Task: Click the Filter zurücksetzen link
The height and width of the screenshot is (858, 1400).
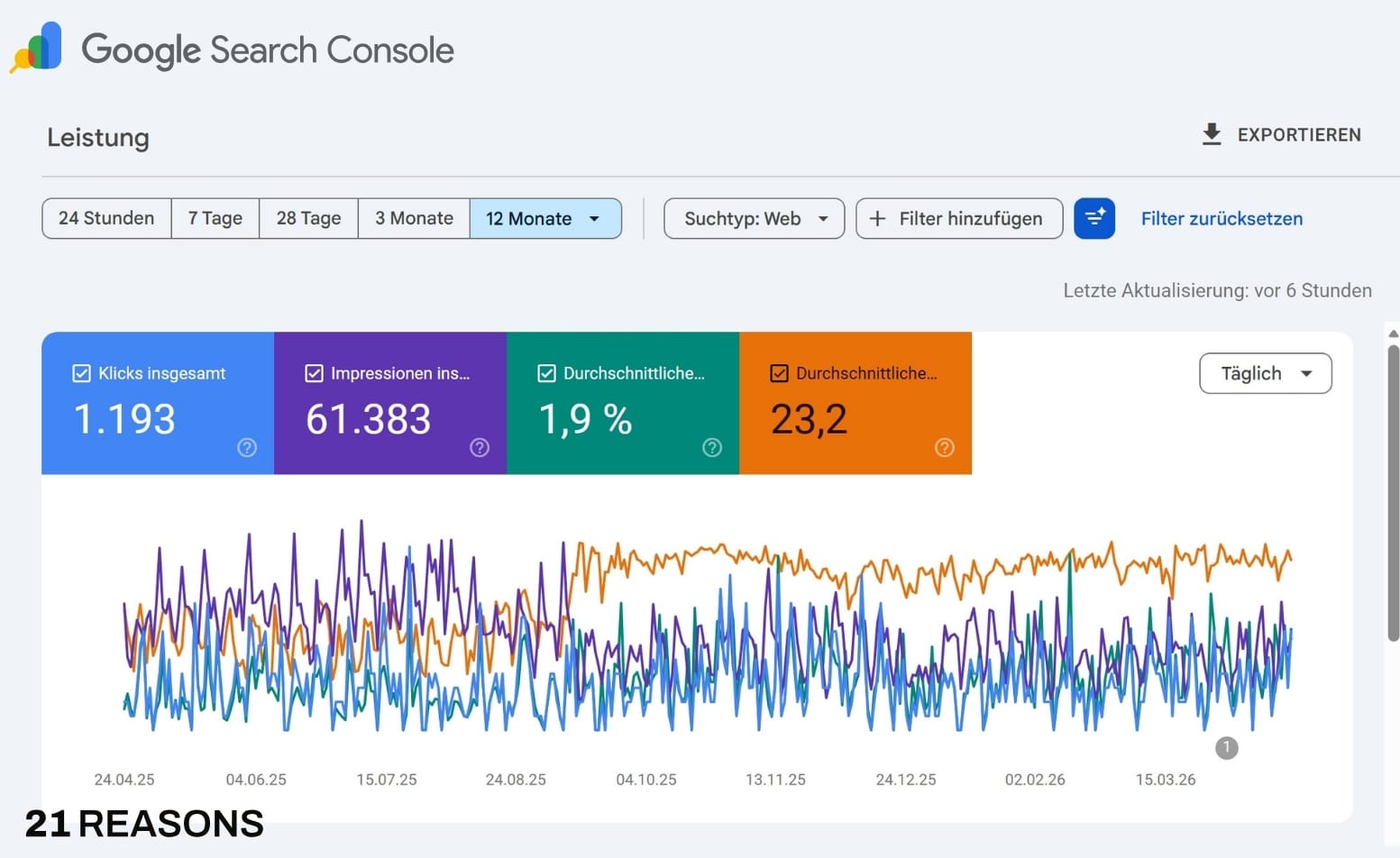Action: tap(1222, 218)
